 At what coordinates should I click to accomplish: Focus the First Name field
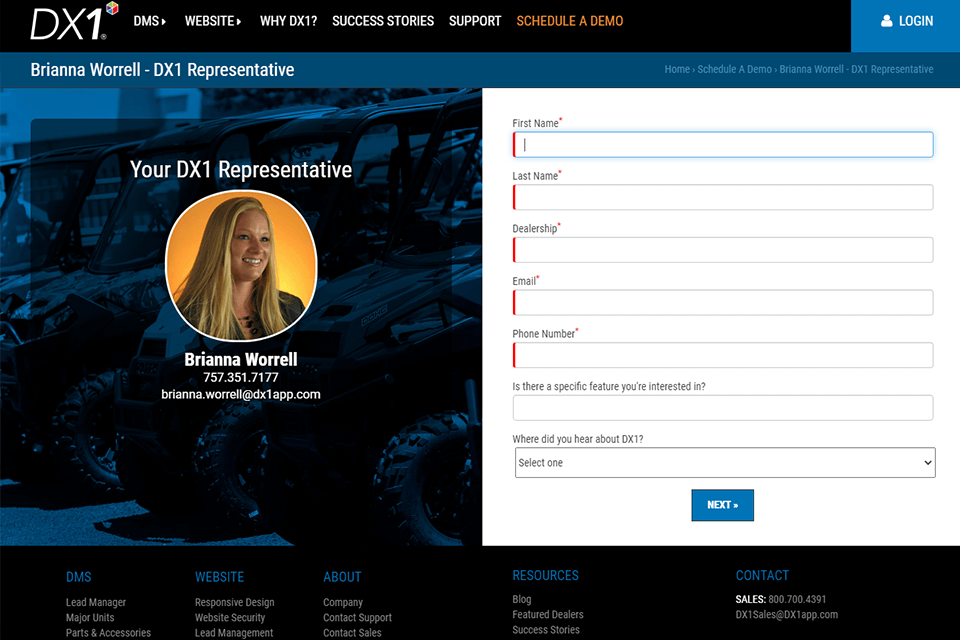click(722, 145)
